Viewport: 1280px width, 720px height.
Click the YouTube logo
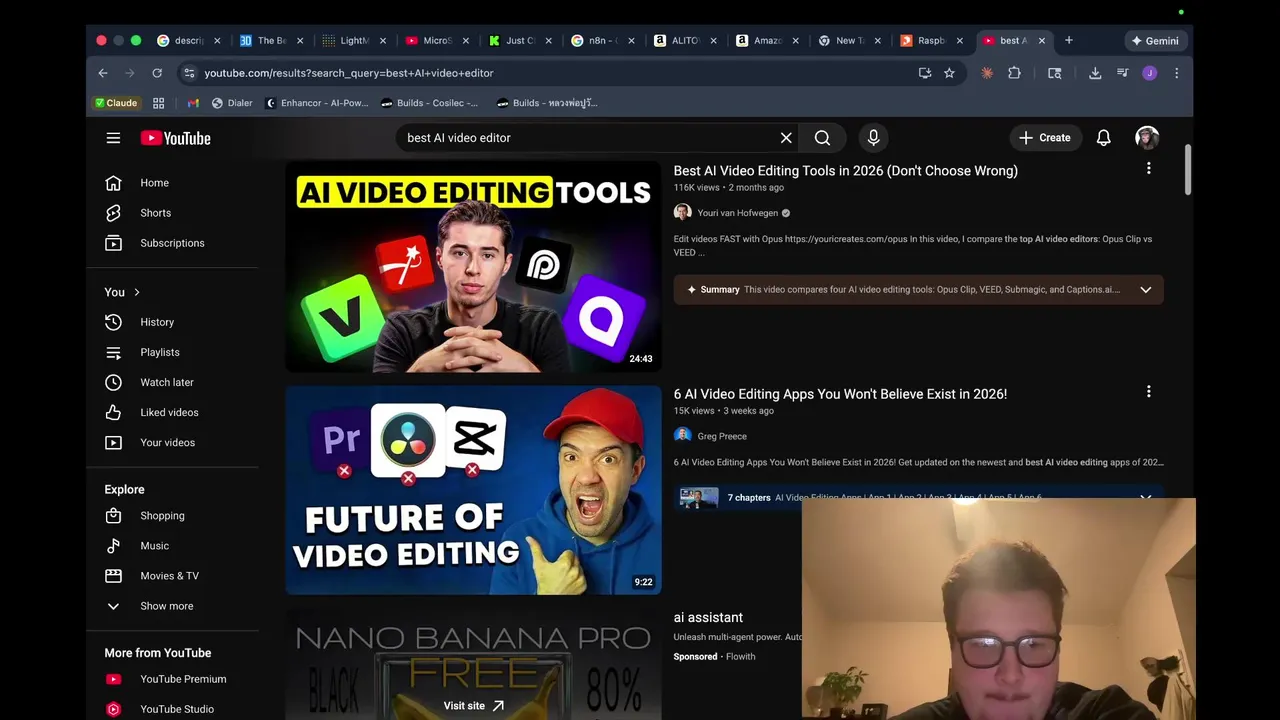coord(175,138)
